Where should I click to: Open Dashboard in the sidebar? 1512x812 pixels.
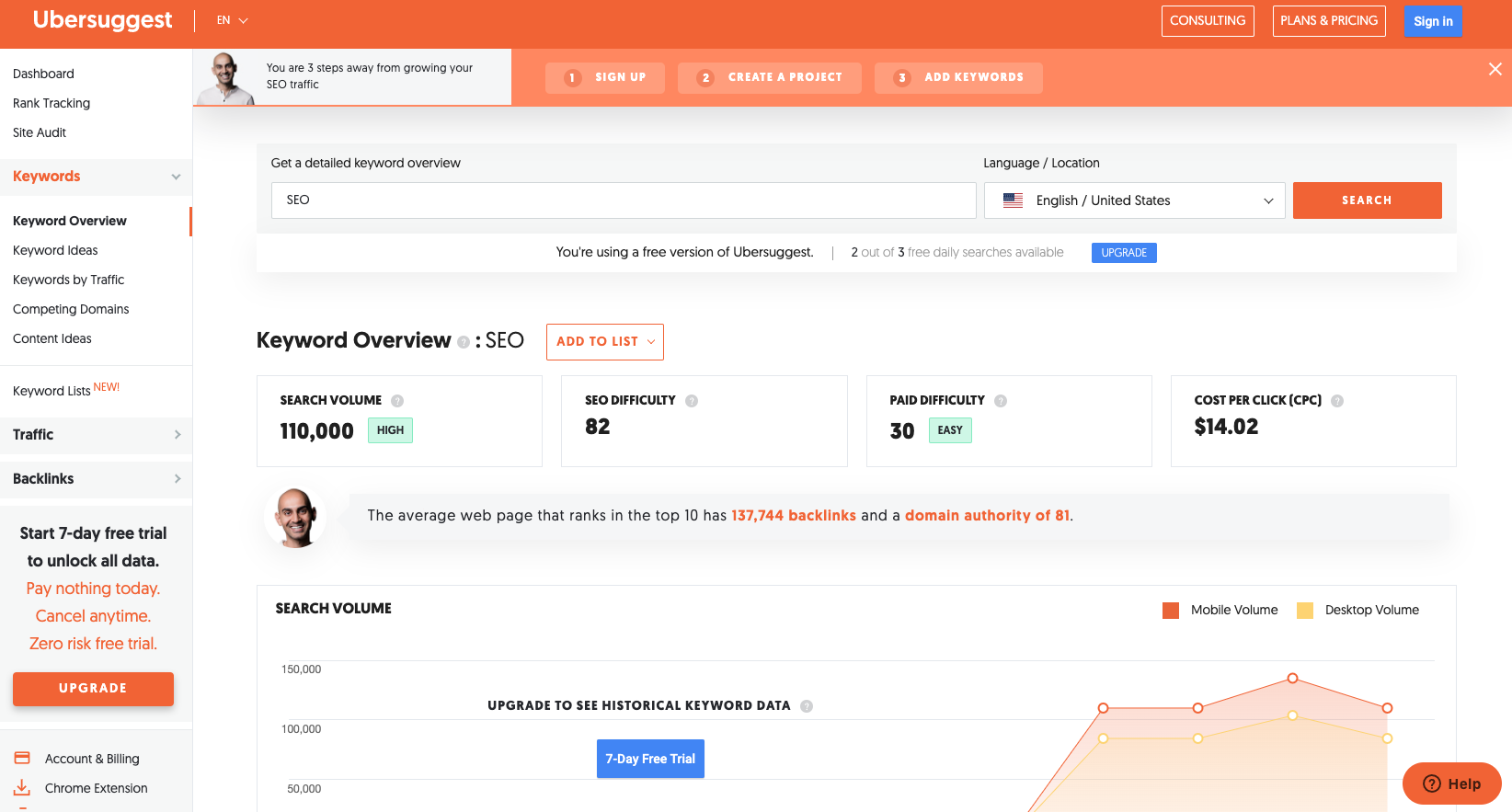coord(43,74)
